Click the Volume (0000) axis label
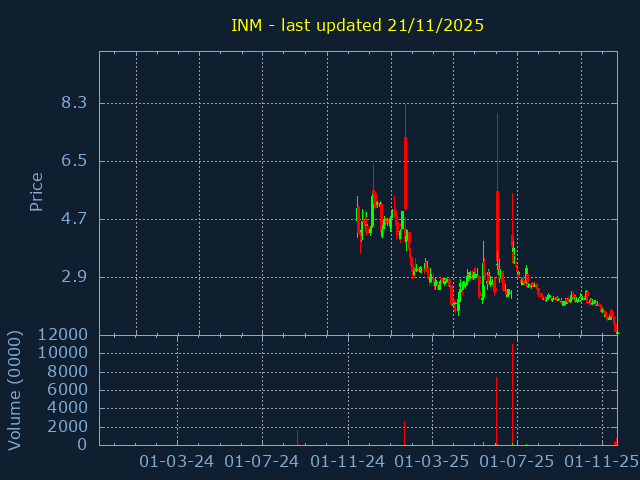Viewport: 640px width, 480px height. [15, 390]
